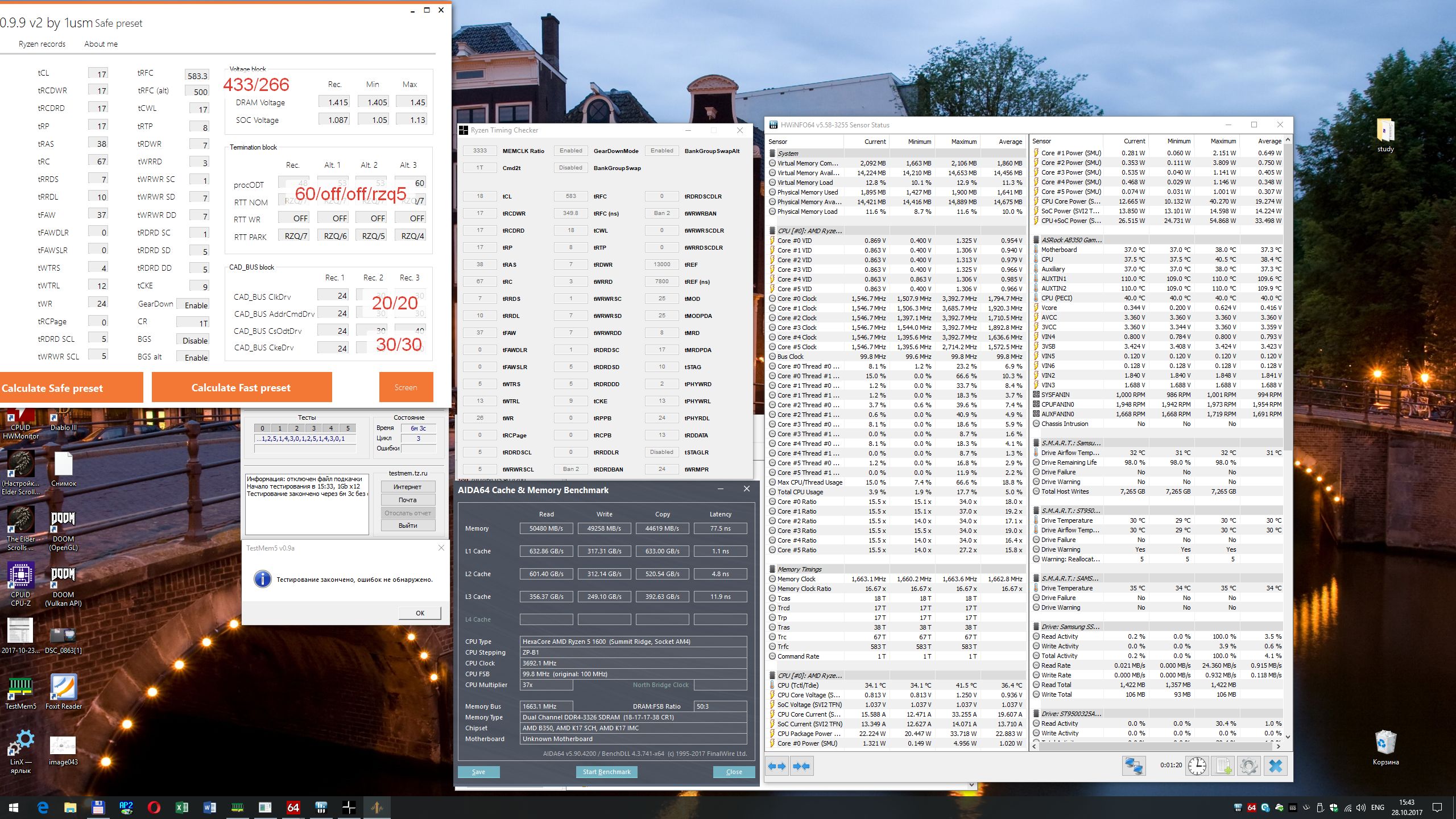The height and width of the screenshot is (819, 1456).
Task: Toggle the BGS alt Enable field
Action: pos(193,357)
